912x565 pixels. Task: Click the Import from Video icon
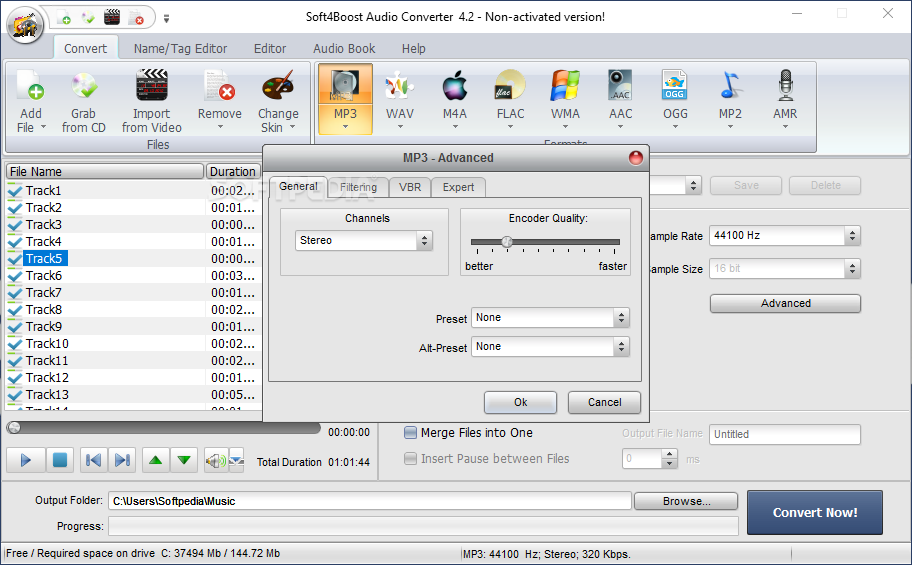click(151, 86)
